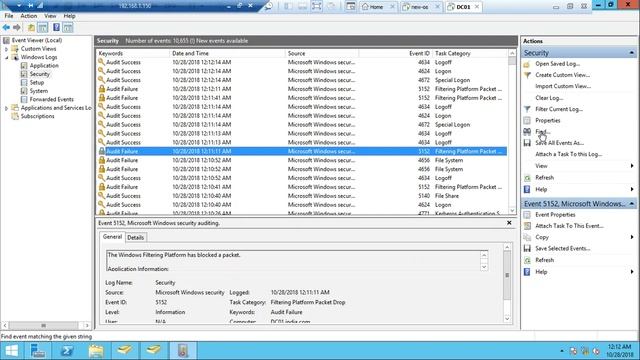Click Clear Log action
Viewport: 640px width, 360px height.
[x=549, y=98]
